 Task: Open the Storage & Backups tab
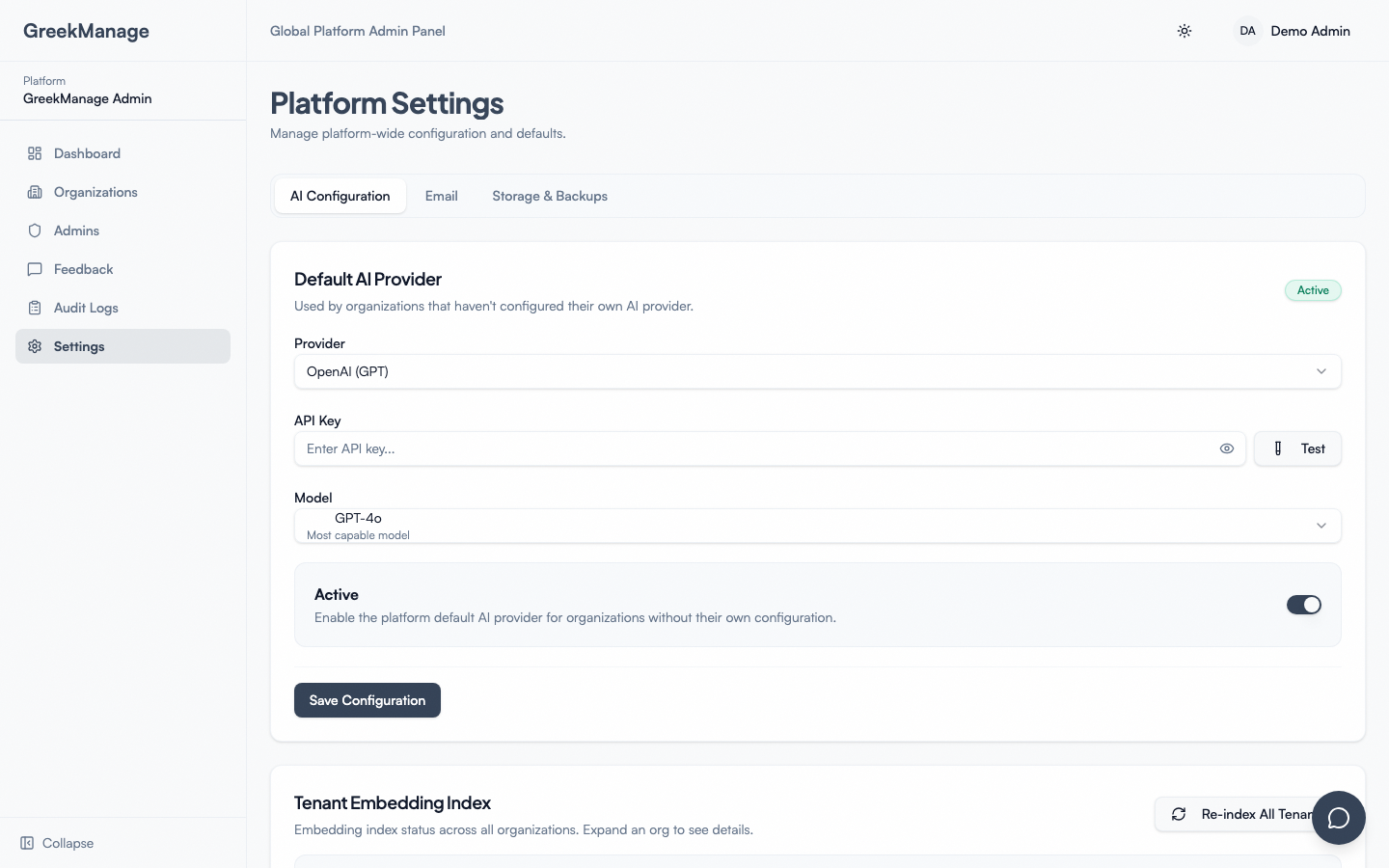click(549, 196)
